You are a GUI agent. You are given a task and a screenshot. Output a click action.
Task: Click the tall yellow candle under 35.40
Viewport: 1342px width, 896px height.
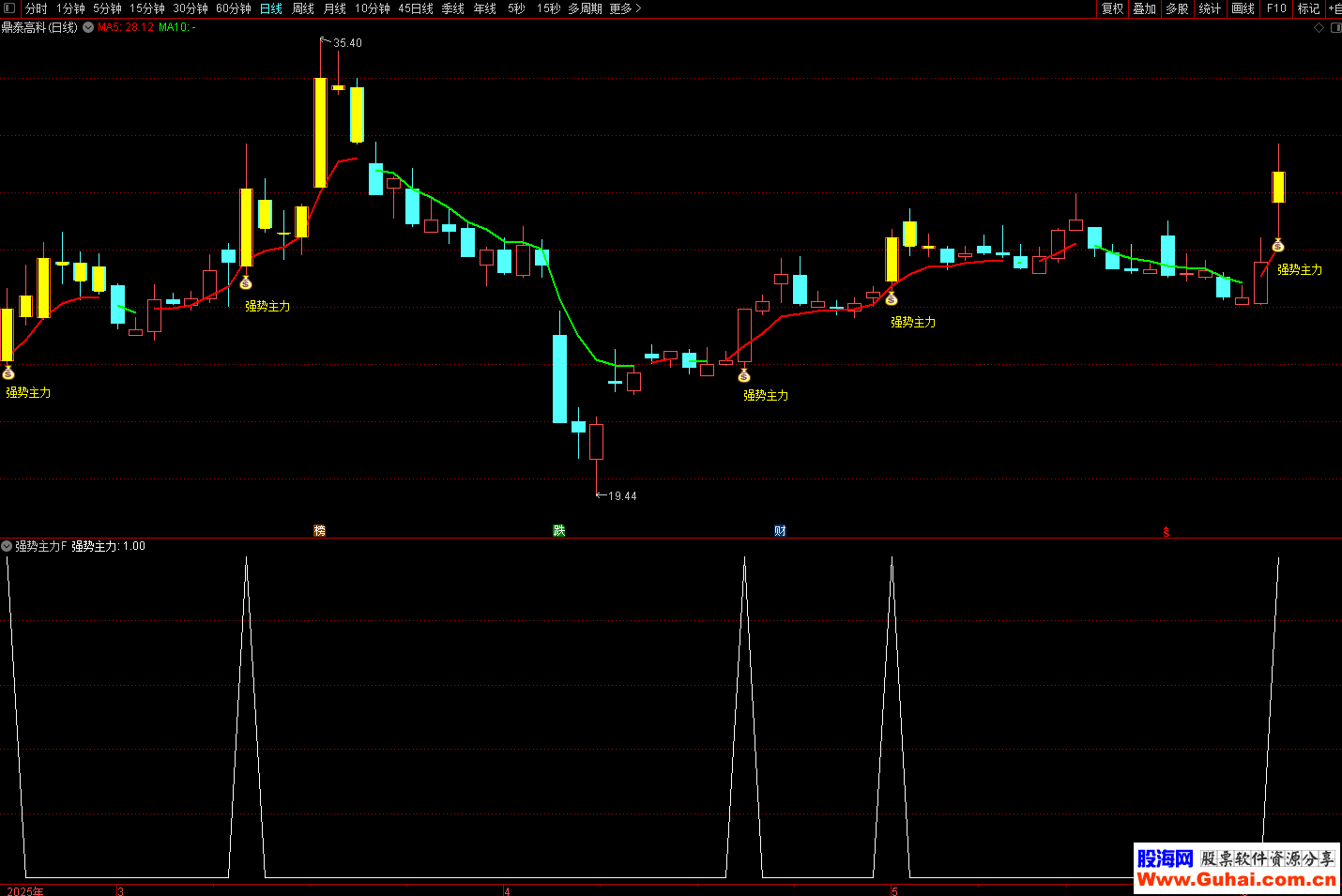[320, 132]
